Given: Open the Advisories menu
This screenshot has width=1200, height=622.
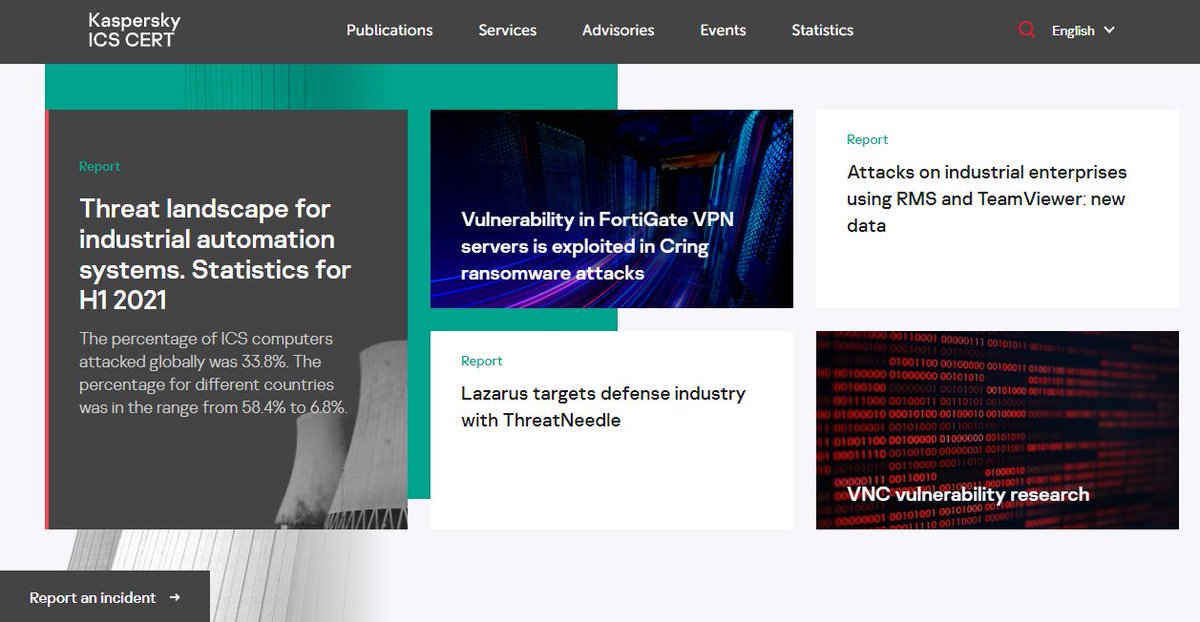Looking at the screenshot, I should (617, 30).
